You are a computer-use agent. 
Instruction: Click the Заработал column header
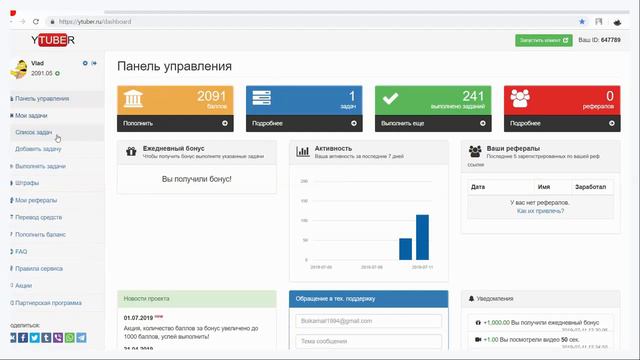[591, 187]
